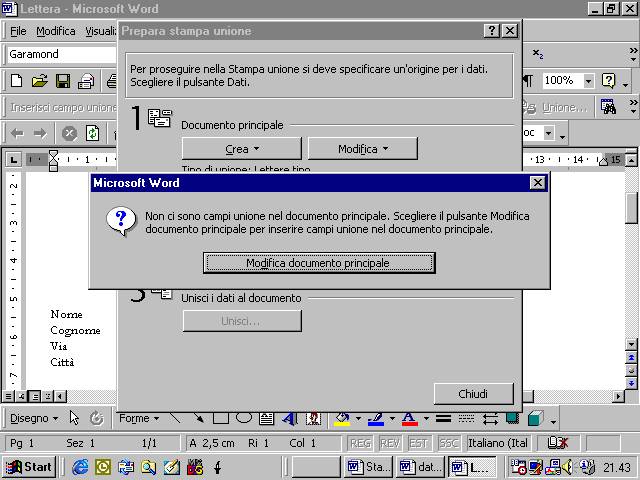Click the next page double arrow
Image resolution: width=640 pixels, height=480 pixels.
point(631,383)
